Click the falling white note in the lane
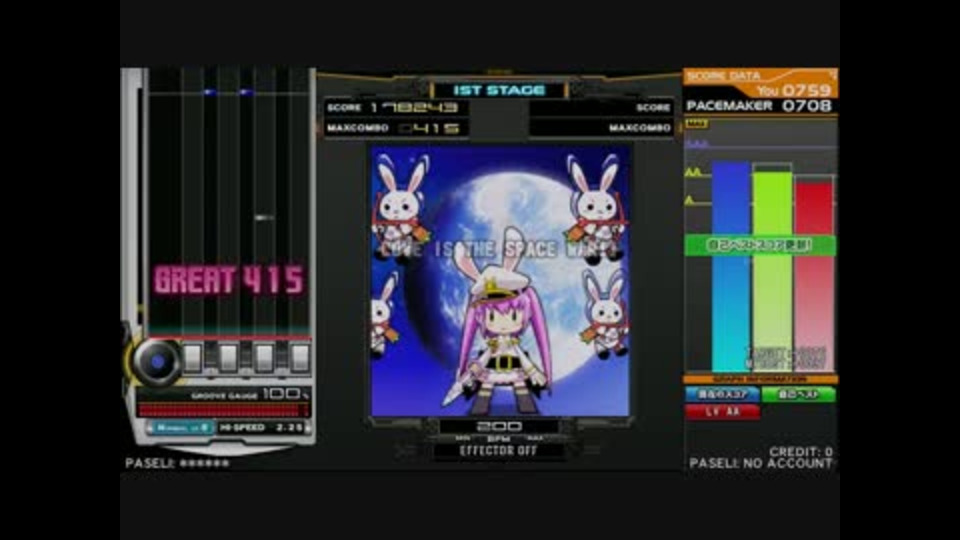The width and height of the screenshot is (960, 540). click(264, 217)
